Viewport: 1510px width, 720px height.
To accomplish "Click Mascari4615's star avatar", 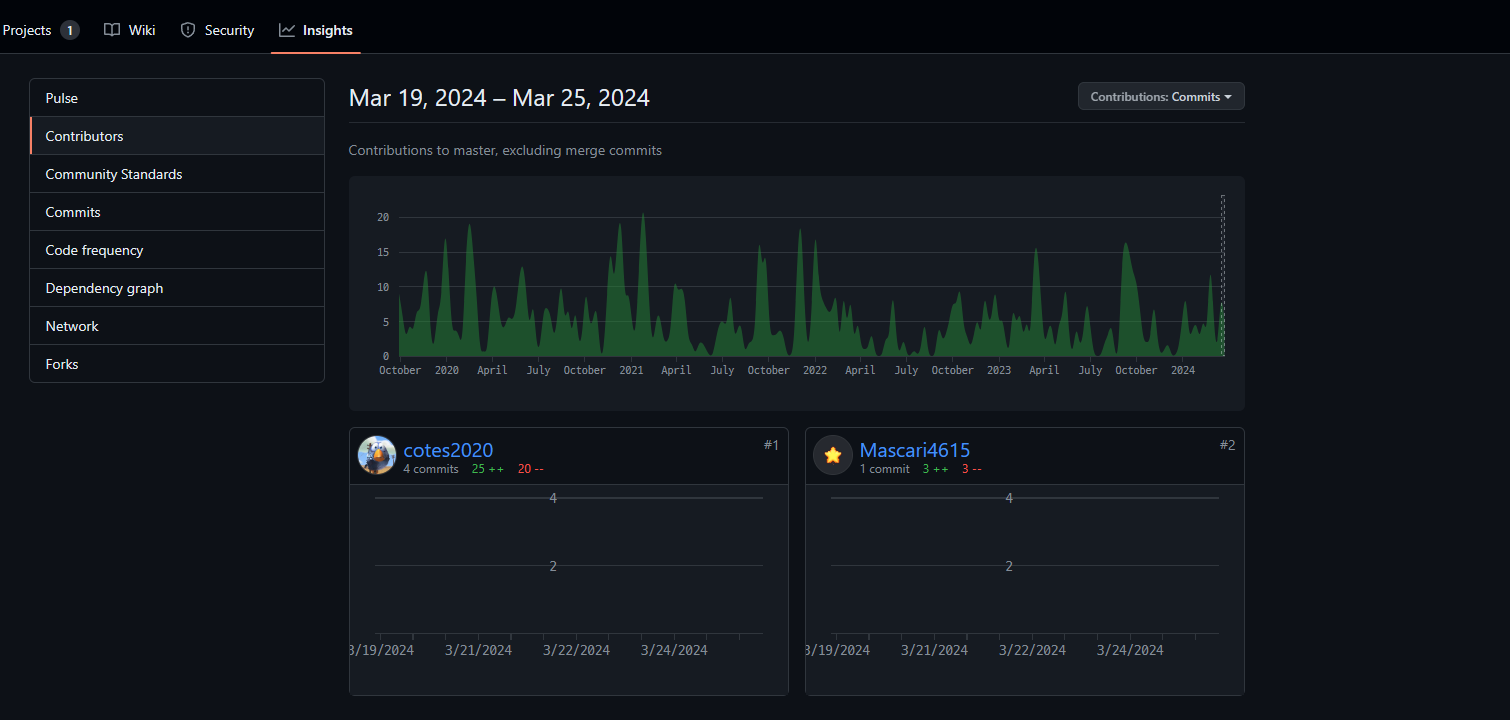I will [x=833, y=455].
